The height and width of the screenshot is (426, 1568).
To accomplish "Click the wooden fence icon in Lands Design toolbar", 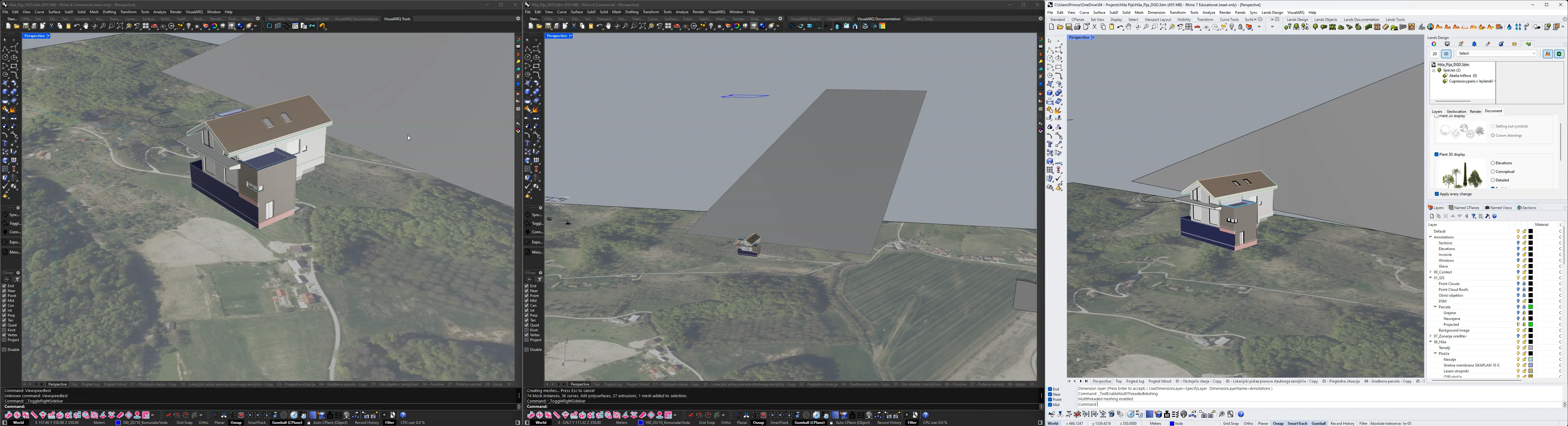I will point(1378,27).
